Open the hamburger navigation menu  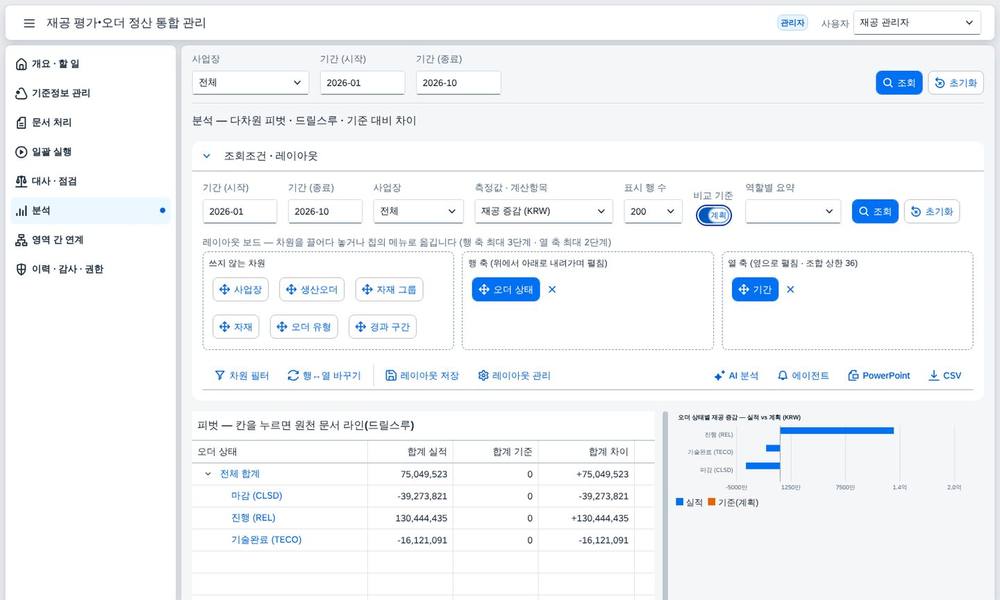point(29,23)
